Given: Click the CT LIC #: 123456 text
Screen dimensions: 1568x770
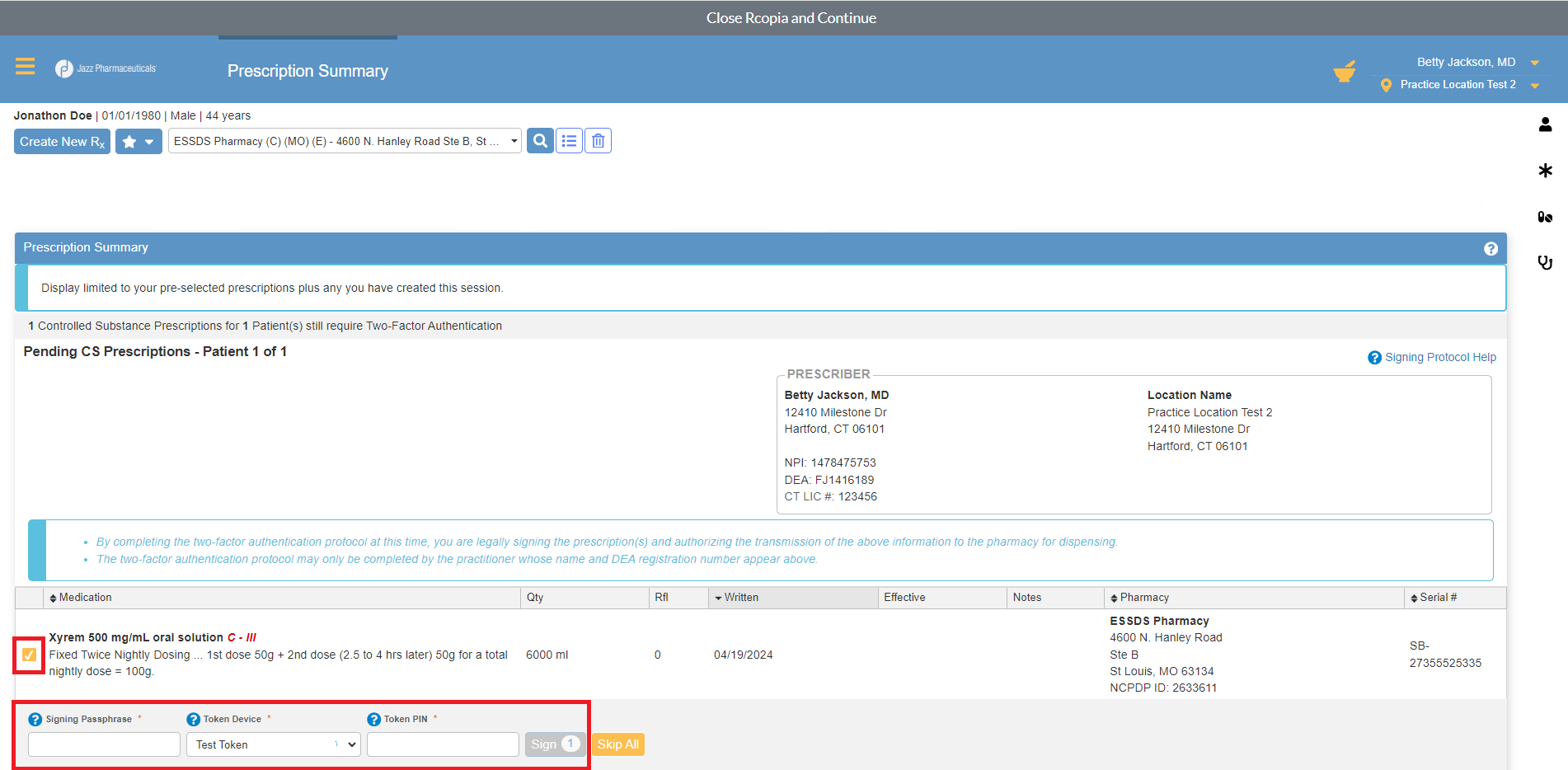Looking at the screenshot, I should pyautogui.click(x=831, y=496).
